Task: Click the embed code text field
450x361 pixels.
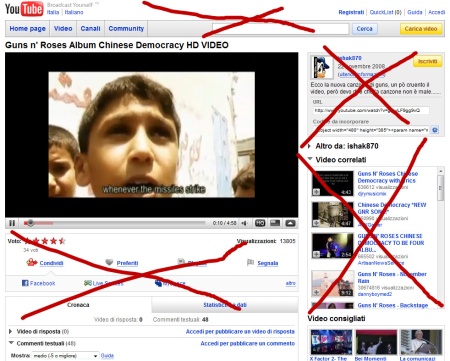Action: pos(371,130)
